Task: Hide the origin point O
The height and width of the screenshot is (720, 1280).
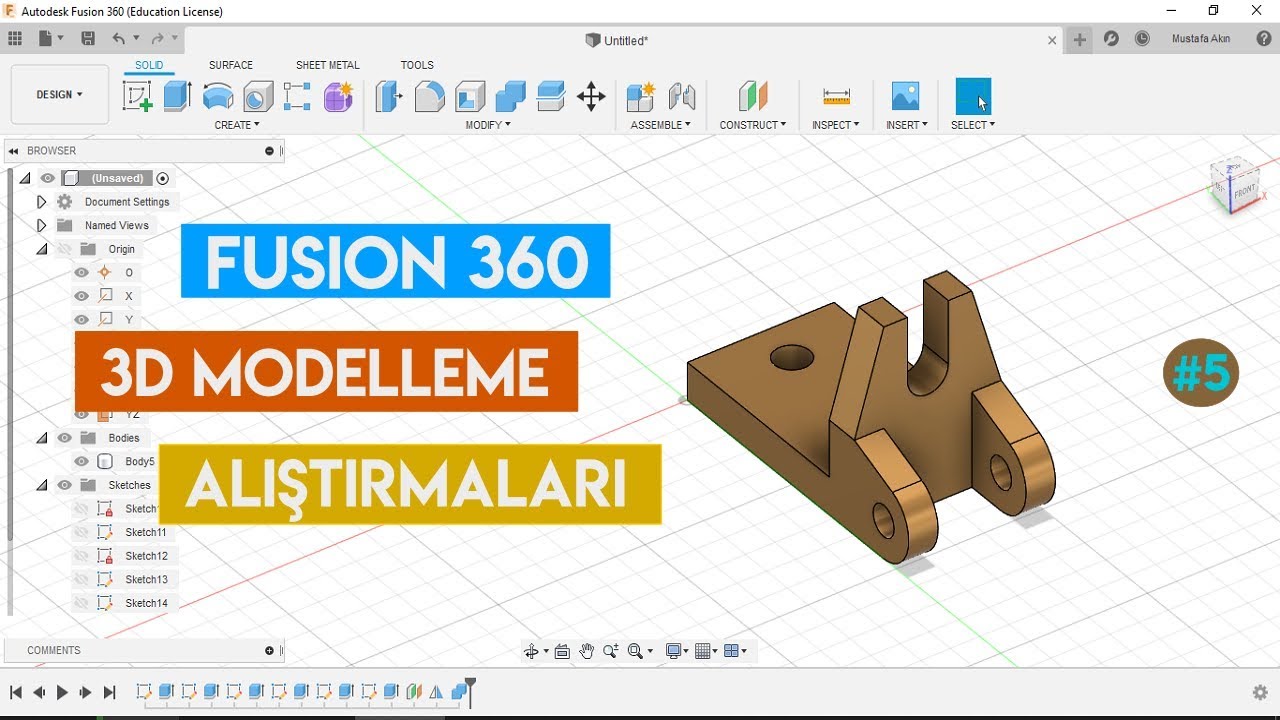Action: pyautogui.click(x=82, y=273)
